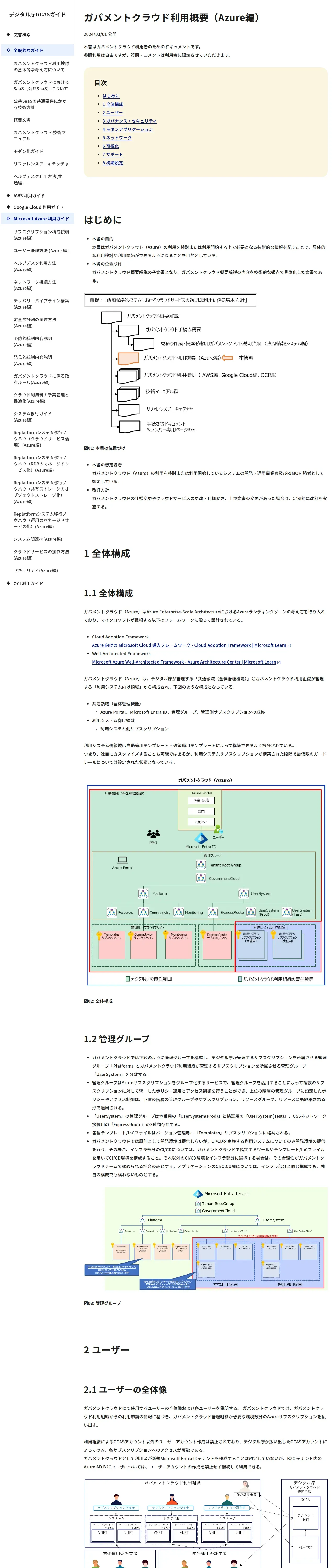Click the 2024/03/01 公開 date text
Image resolution: width=336 pixels, height=1568 pixels.
[100, 34]
